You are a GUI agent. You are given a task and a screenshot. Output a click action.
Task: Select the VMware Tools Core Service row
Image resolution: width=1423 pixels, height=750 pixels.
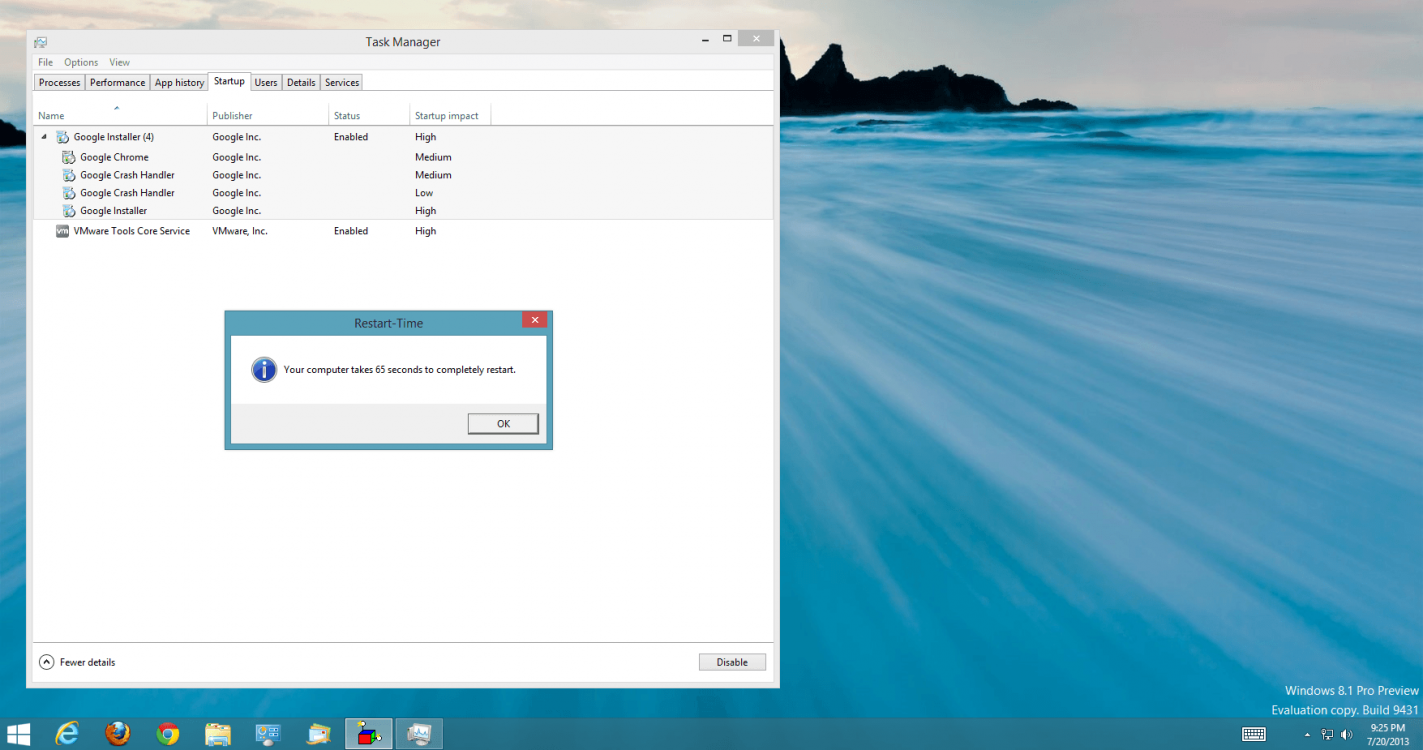click(x=403, y=231)
